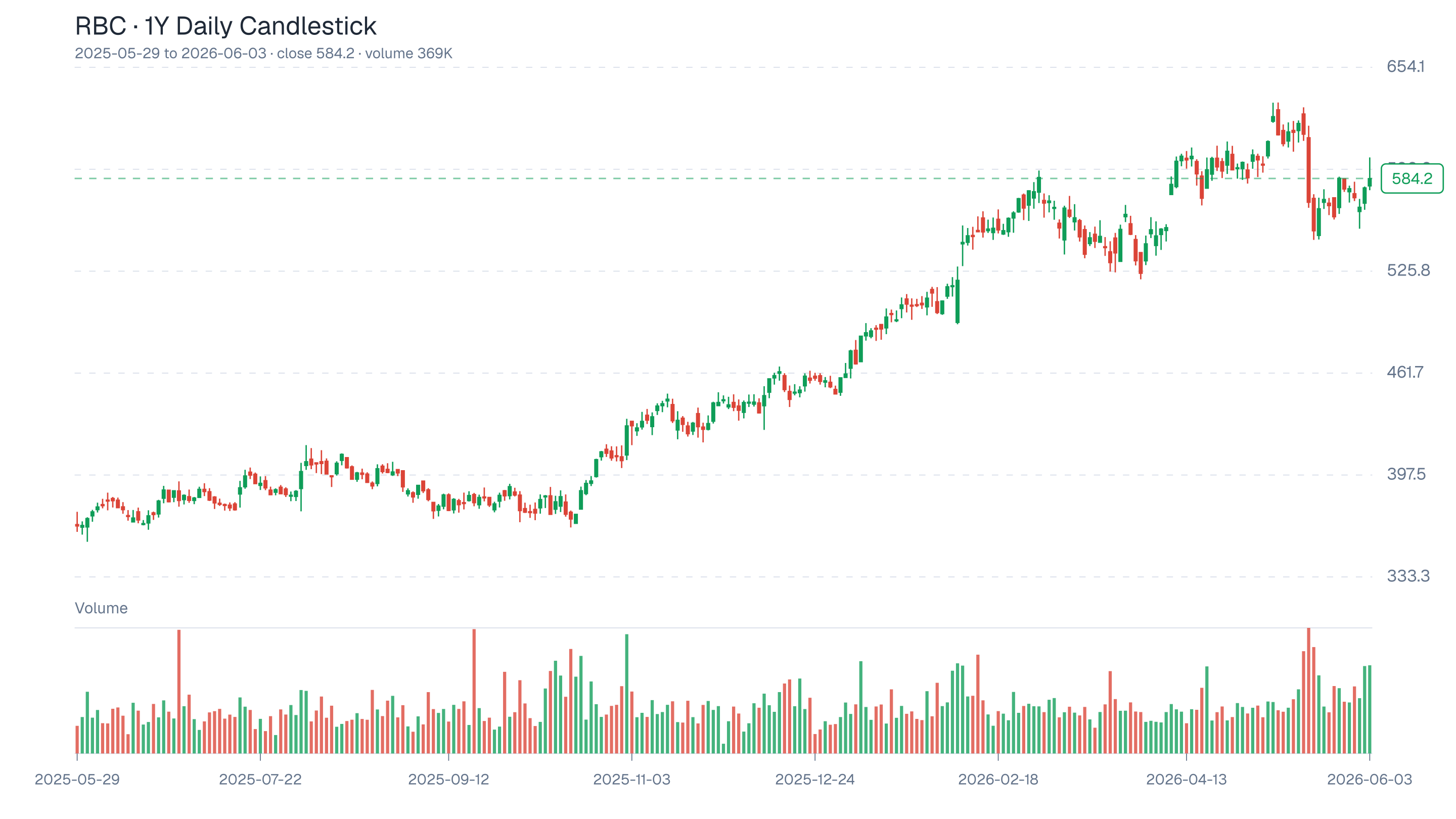The image size is (1456, 819).
Task: Click the 461.7 price axis label
Action: coord(1405,373)
